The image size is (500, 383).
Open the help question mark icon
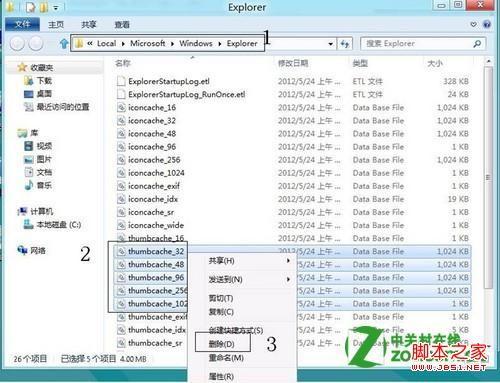click(487, 24)
